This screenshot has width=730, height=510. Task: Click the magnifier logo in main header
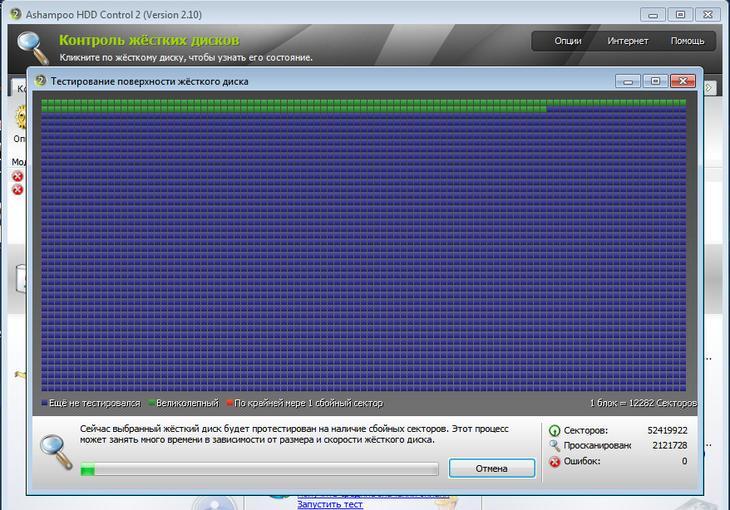(32, 47)
